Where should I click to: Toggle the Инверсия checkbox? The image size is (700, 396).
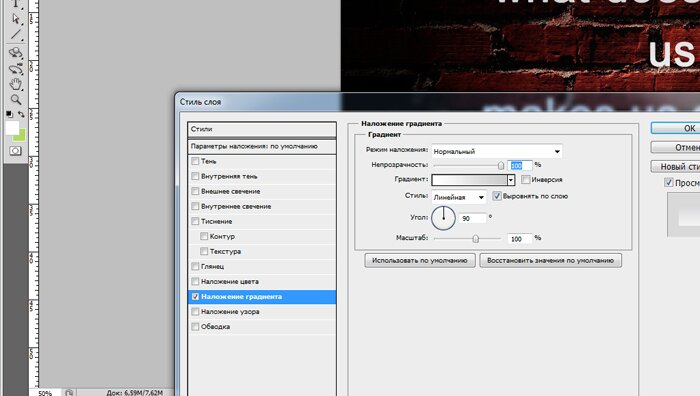coord(526,179)
